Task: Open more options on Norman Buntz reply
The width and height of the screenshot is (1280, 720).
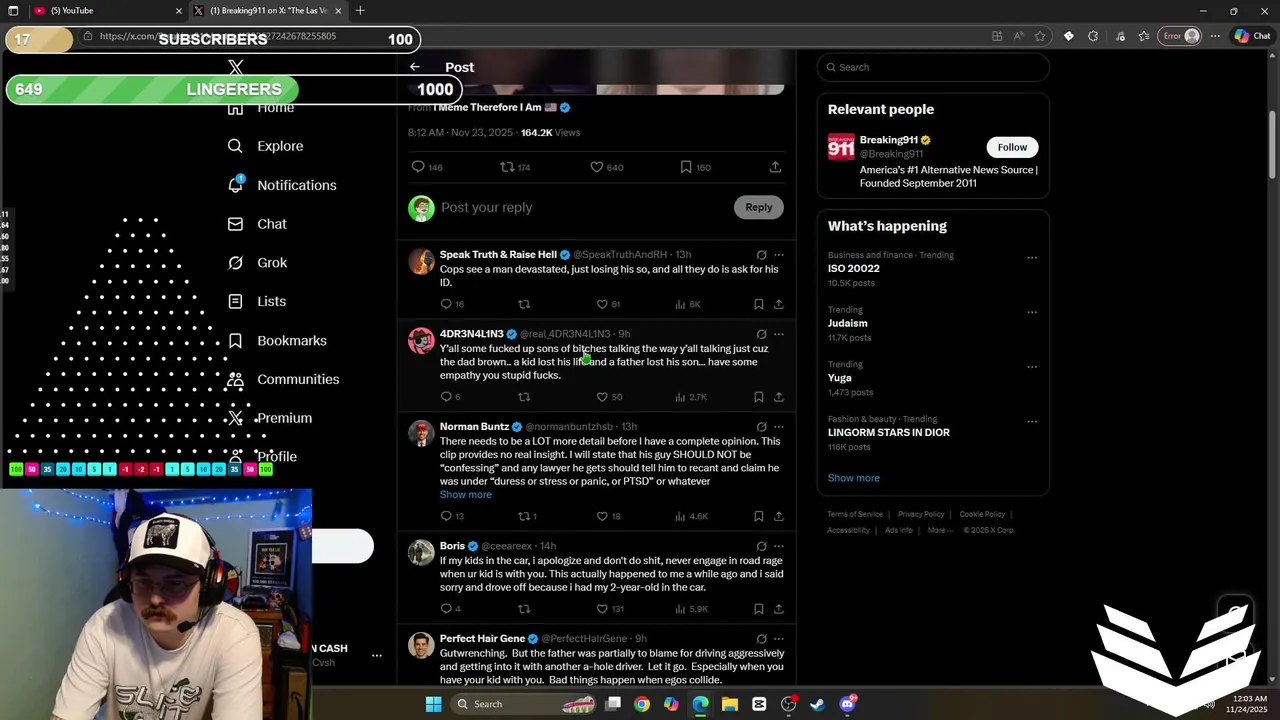Action: pos(779,427)
